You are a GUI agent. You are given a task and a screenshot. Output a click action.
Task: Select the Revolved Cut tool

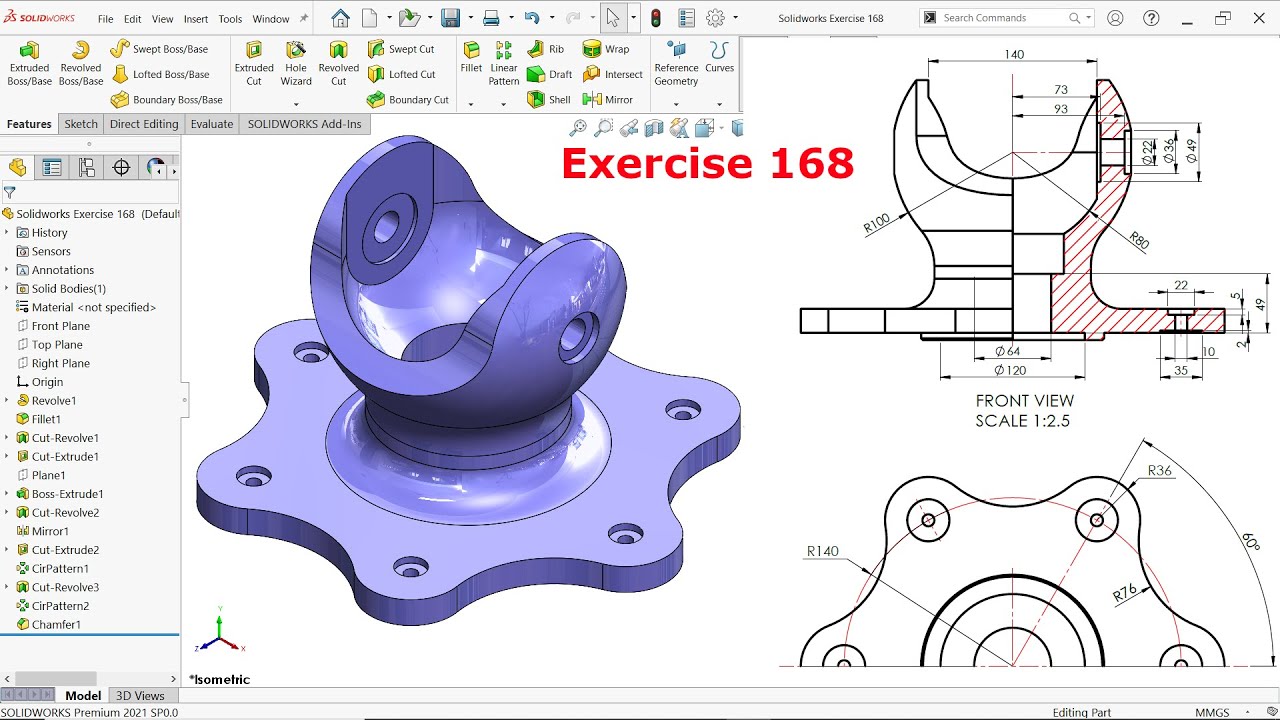coord(339,64)
